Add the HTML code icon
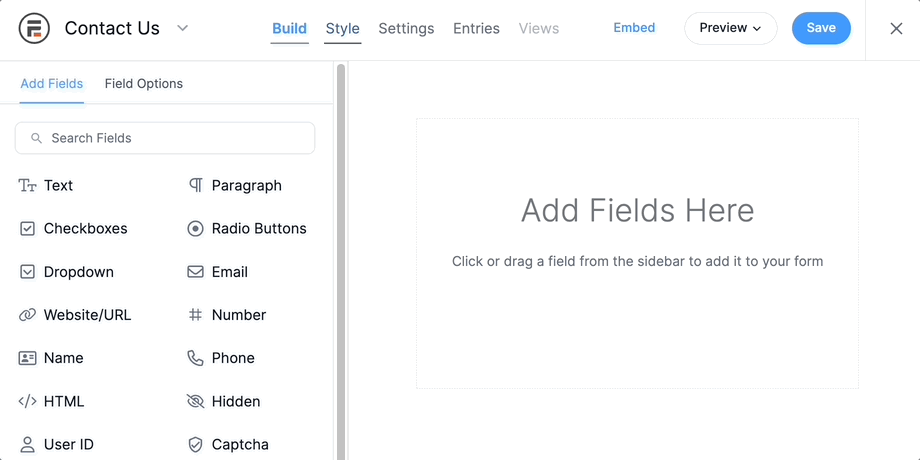Image resolution: width=920 pixels, height=460 pixels. [28, 401]
